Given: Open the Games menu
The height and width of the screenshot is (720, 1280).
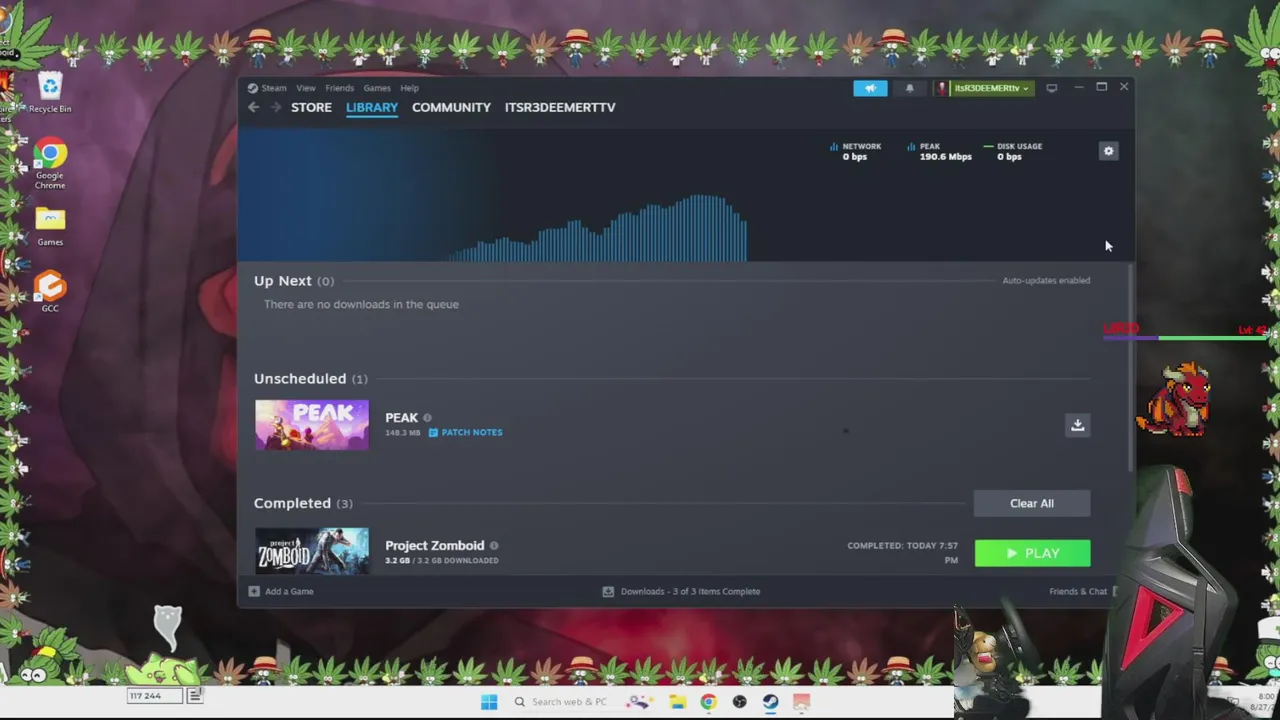Looking at the screenshot, I should [377, 88].
